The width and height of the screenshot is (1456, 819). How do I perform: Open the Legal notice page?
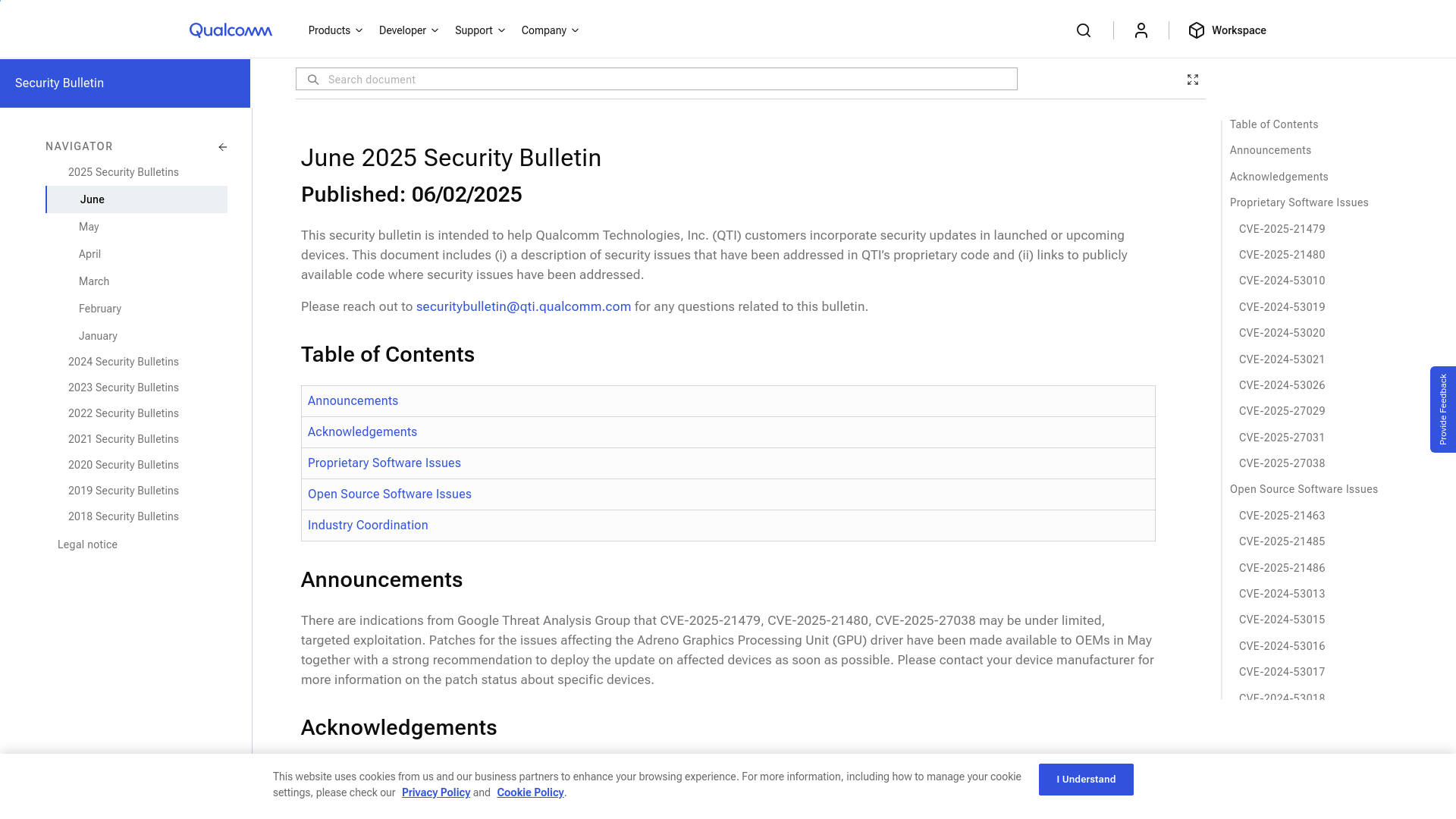point(87,544)
